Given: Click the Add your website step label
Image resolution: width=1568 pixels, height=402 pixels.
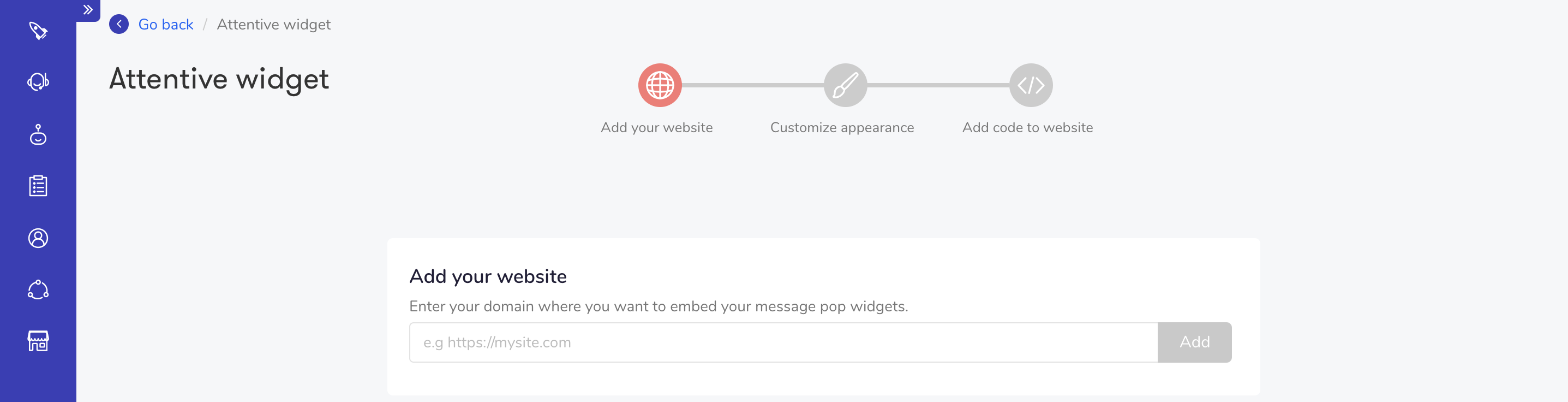Looking at the screenshot, I should [x=656, y=127].
